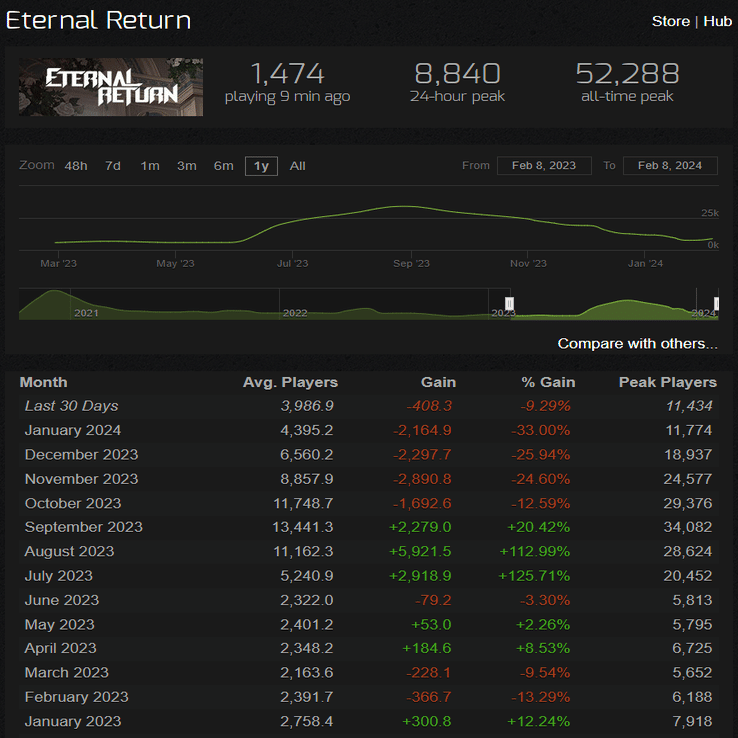This screenshot has height=738, width=738.
Task: Set chart zoom to 3m
Action: coord(187,166)
